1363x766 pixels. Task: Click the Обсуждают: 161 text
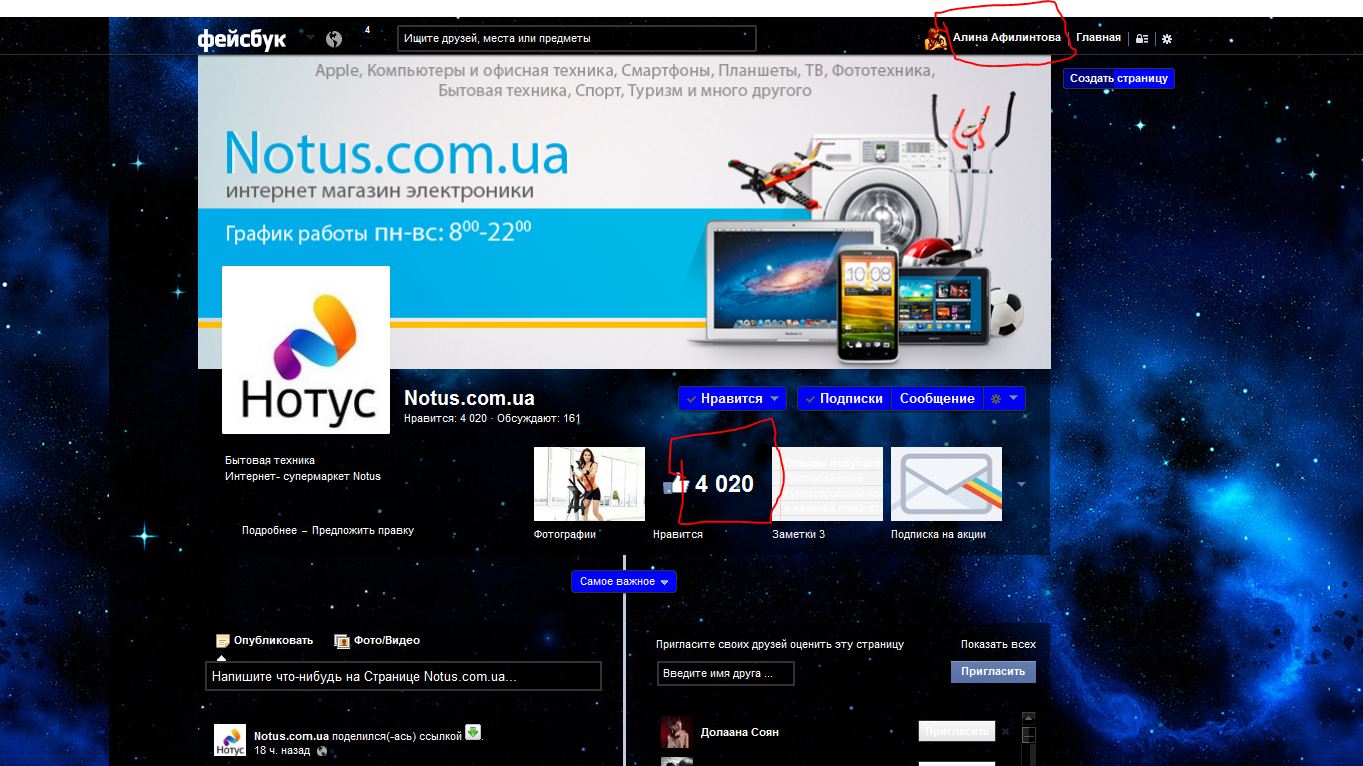point(538,419)
